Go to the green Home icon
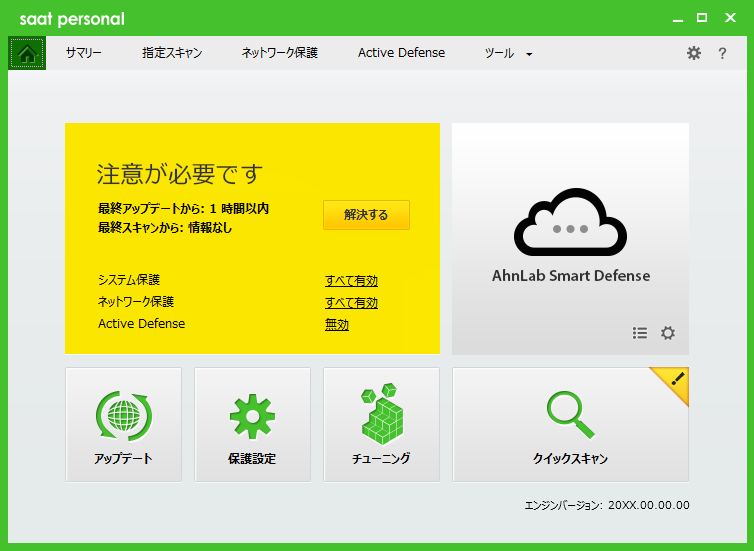The width and height of the screenshot is (754, 551). (x=27, y=53)
